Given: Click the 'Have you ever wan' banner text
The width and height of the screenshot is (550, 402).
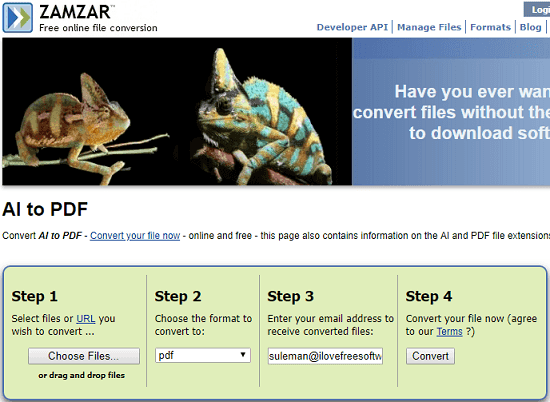Looking at the screenshot, I should point(472,92).
